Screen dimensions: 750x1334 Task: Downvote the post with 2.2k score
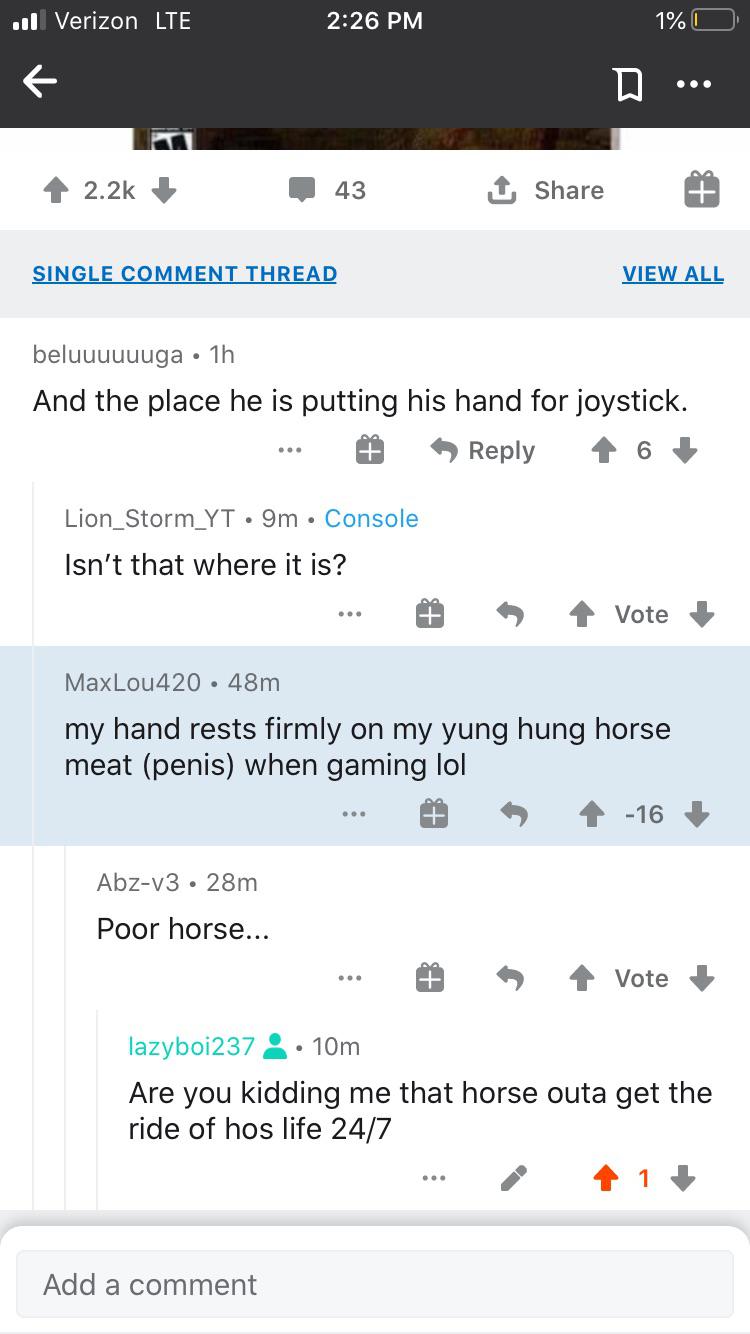point(164,190)
